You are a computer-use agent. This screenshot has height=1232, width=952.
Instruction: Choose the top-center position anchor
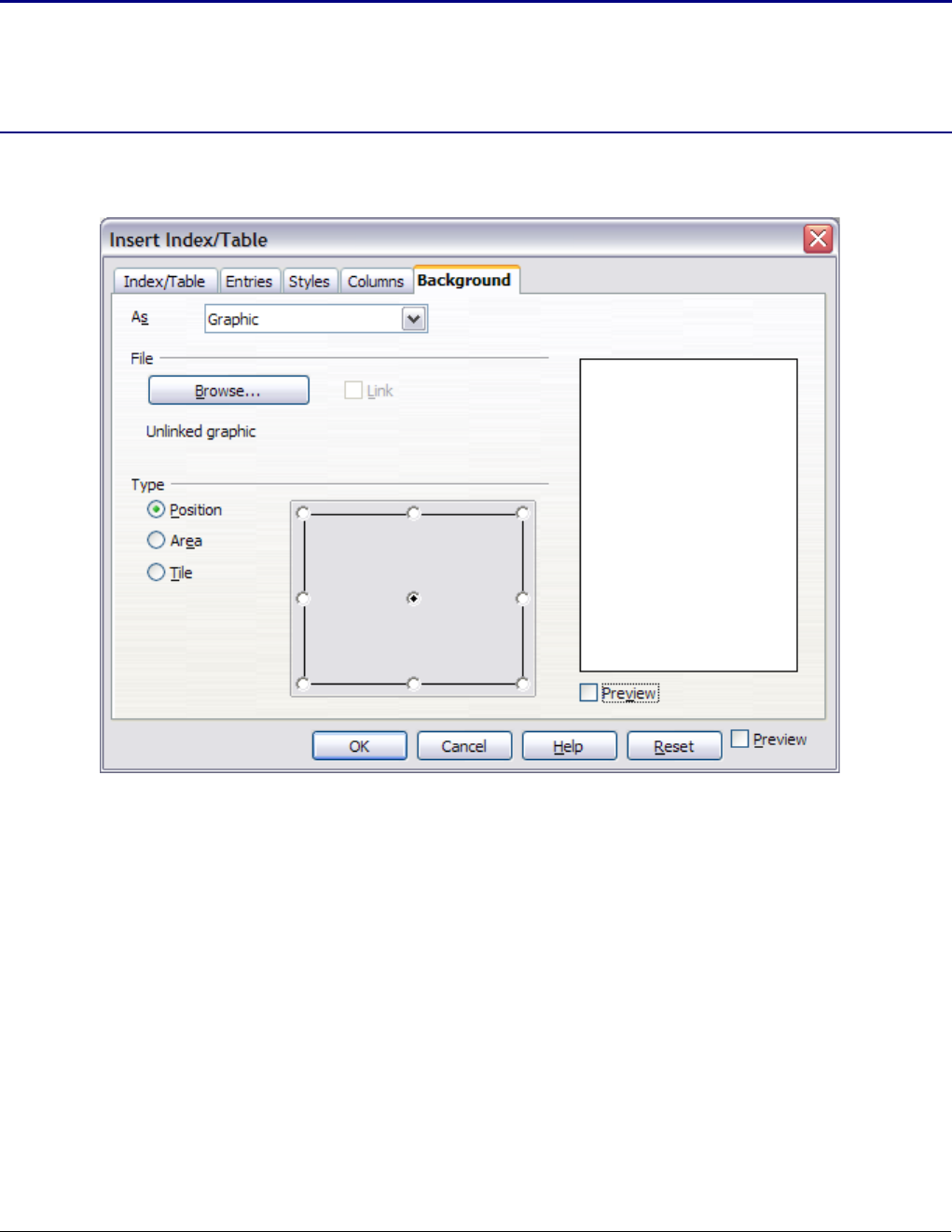(413, 513)
